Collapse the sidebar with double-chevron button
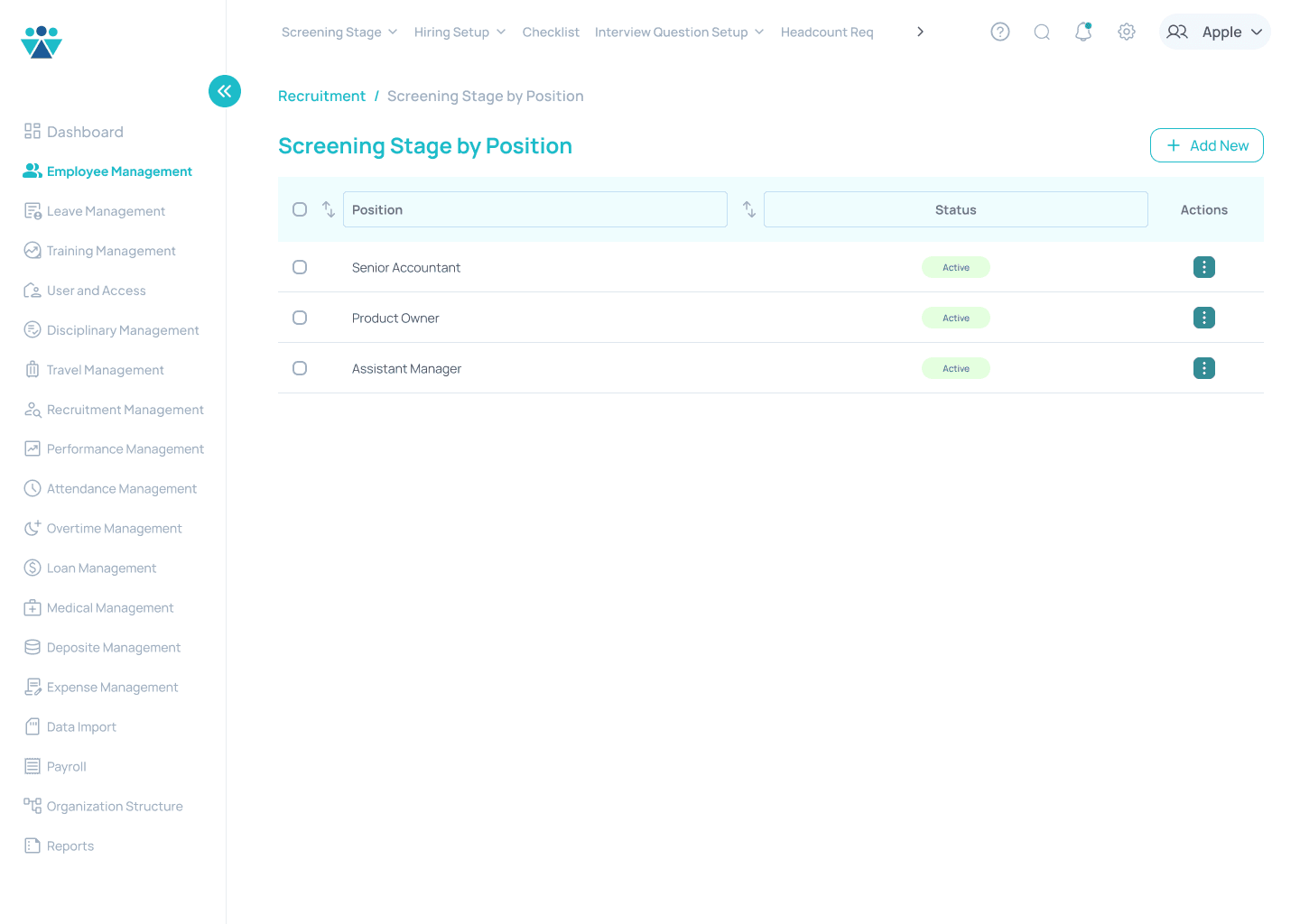 pyautogui.click(x=225, y=91)
